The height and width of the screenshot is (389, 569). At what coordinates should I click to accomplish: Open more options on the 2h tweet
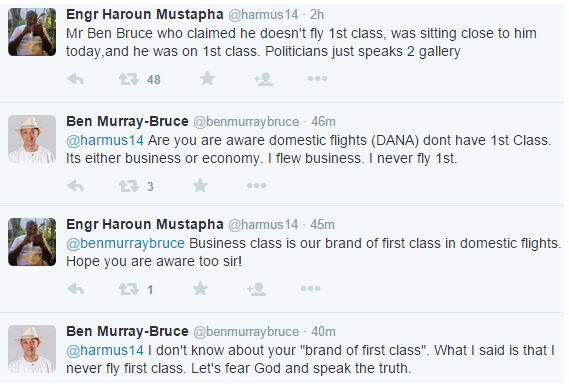pyautogui.click(x=318, y=78)
